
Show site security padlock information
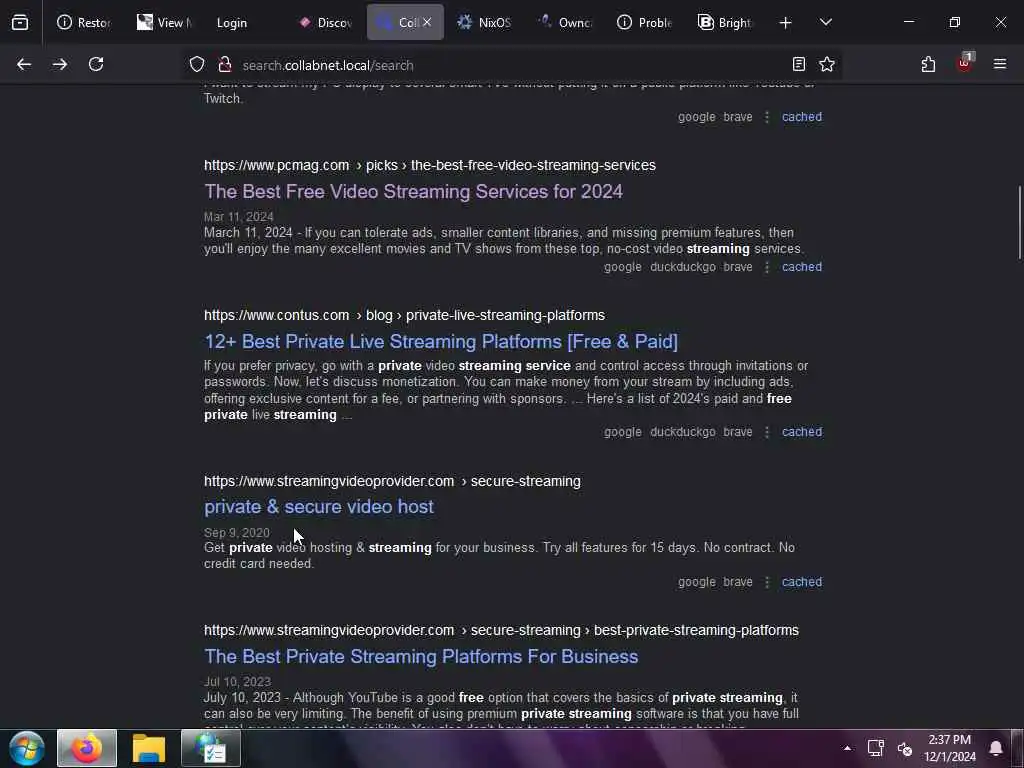225,64
